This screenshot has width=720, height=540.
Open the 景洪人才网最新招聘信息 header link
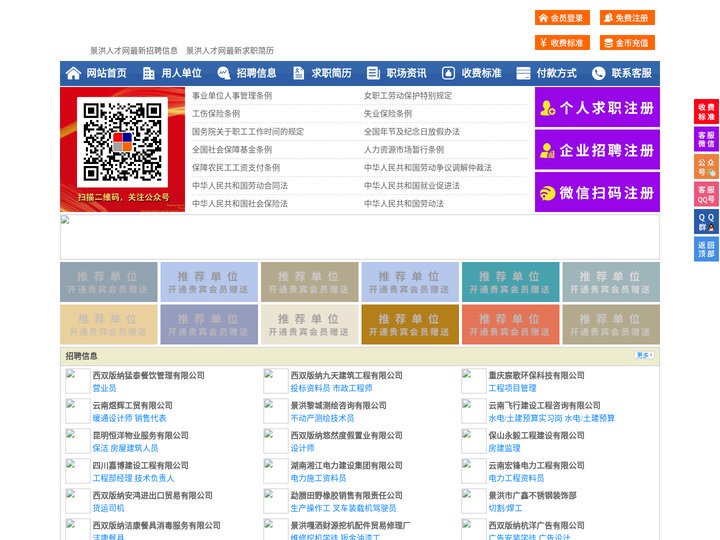point(134,51)
